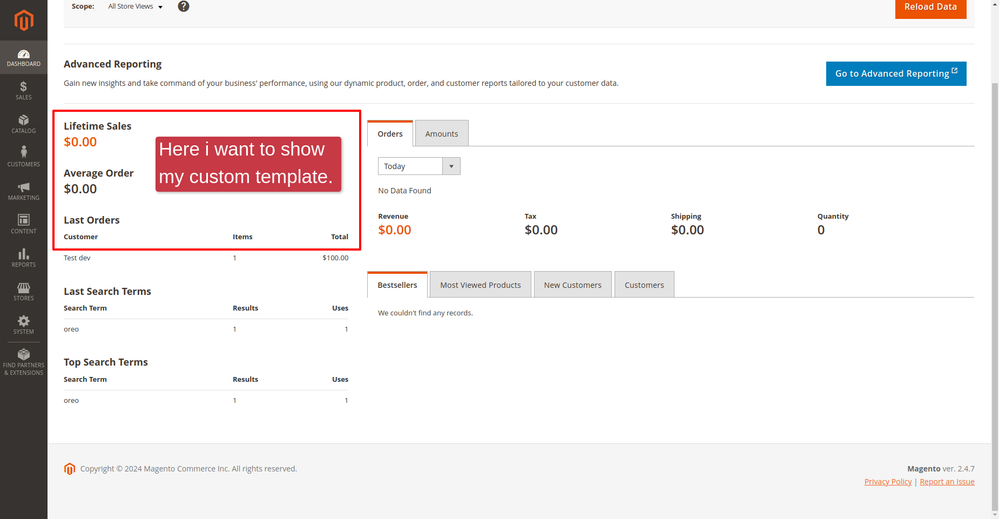Open Find Partners & Extensions
Screen dimensions: 999x519
pyautogui.click(x=23, y=362)
